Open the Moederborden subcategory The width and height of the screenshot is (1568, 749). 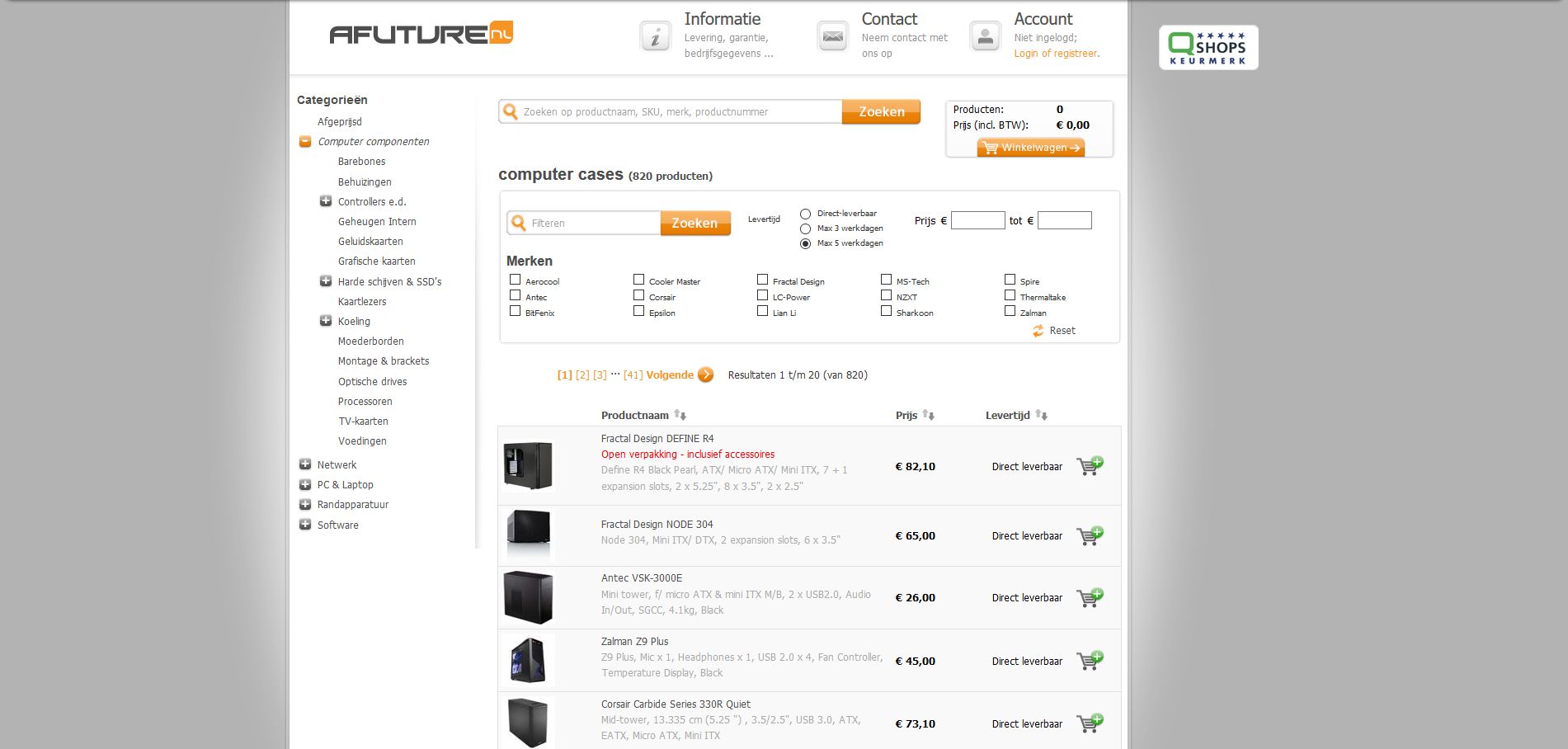pyautogui.click(x=370, y=342)
